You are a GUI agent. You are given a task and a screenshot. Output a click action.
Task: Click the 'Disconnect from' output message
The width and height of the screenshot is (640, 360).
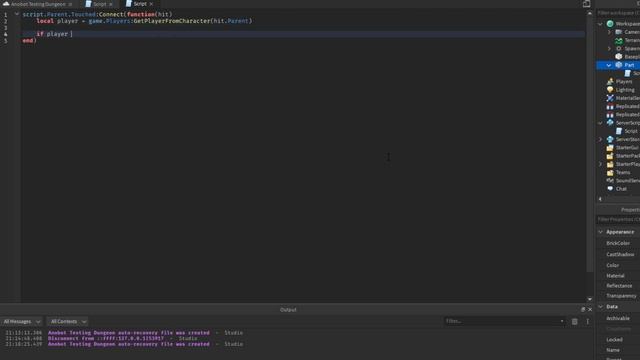(106, 338)
